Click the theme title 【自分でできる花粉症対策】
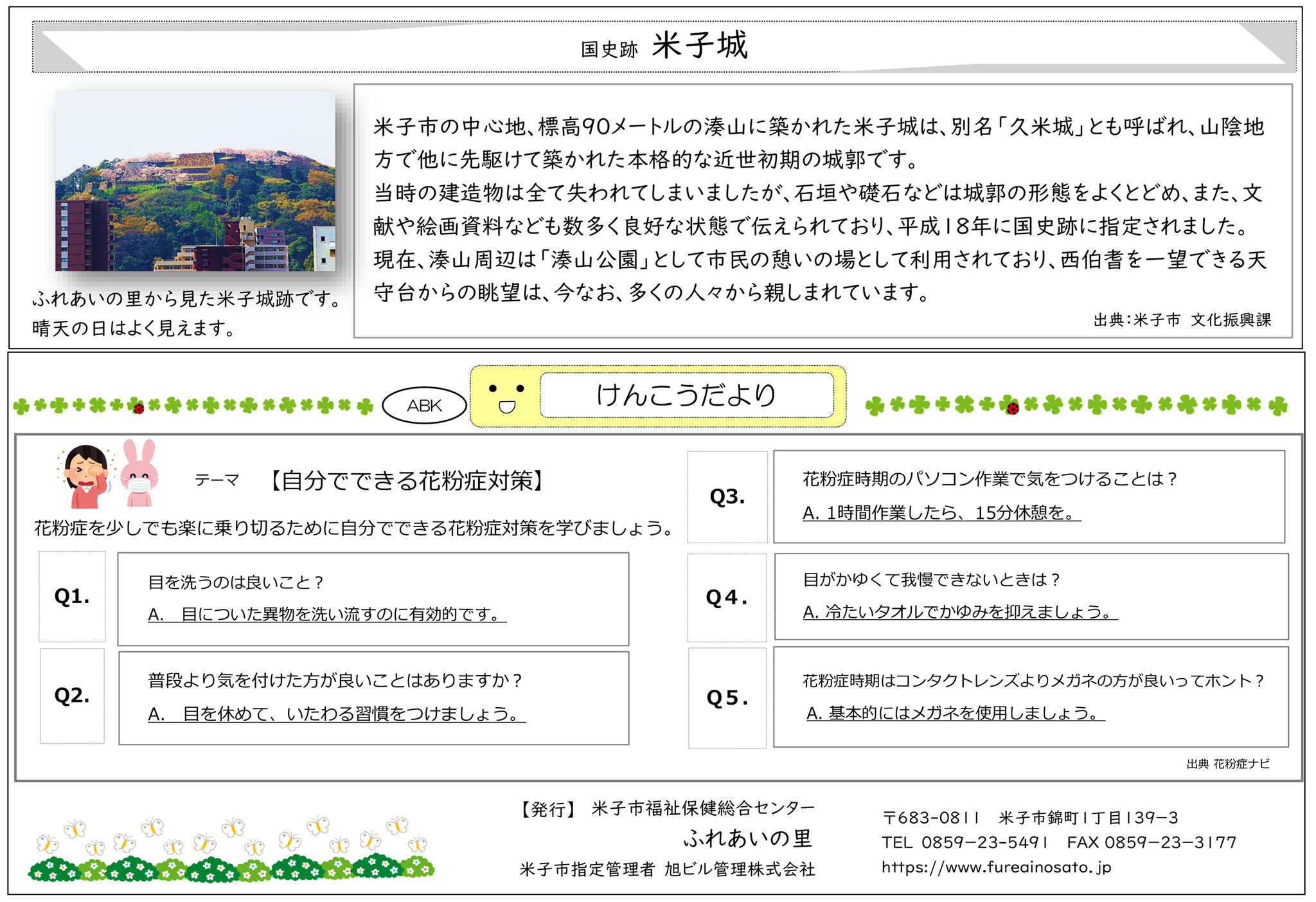 [407, 480]
